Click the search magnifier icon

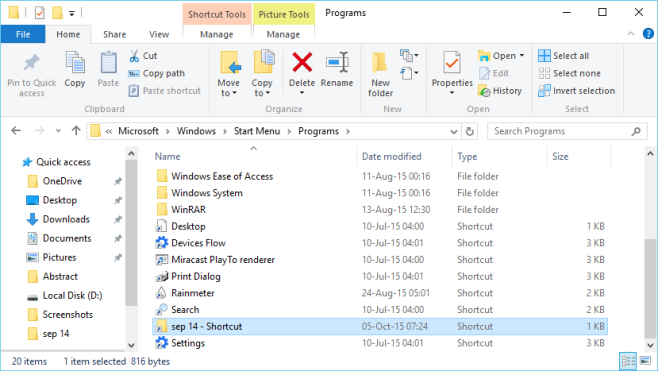tap(636, 131)
